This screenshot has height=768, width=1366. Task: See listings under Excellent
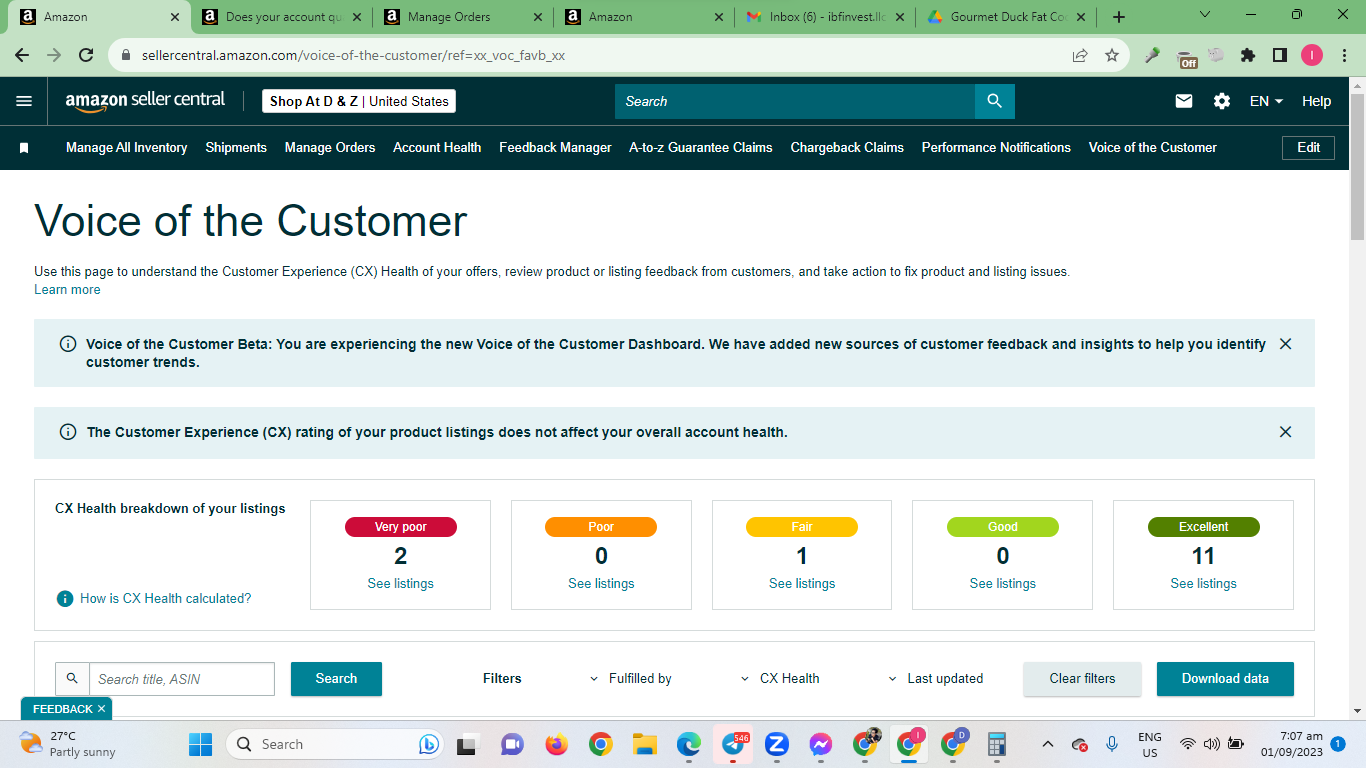[x=1204, y=584]
